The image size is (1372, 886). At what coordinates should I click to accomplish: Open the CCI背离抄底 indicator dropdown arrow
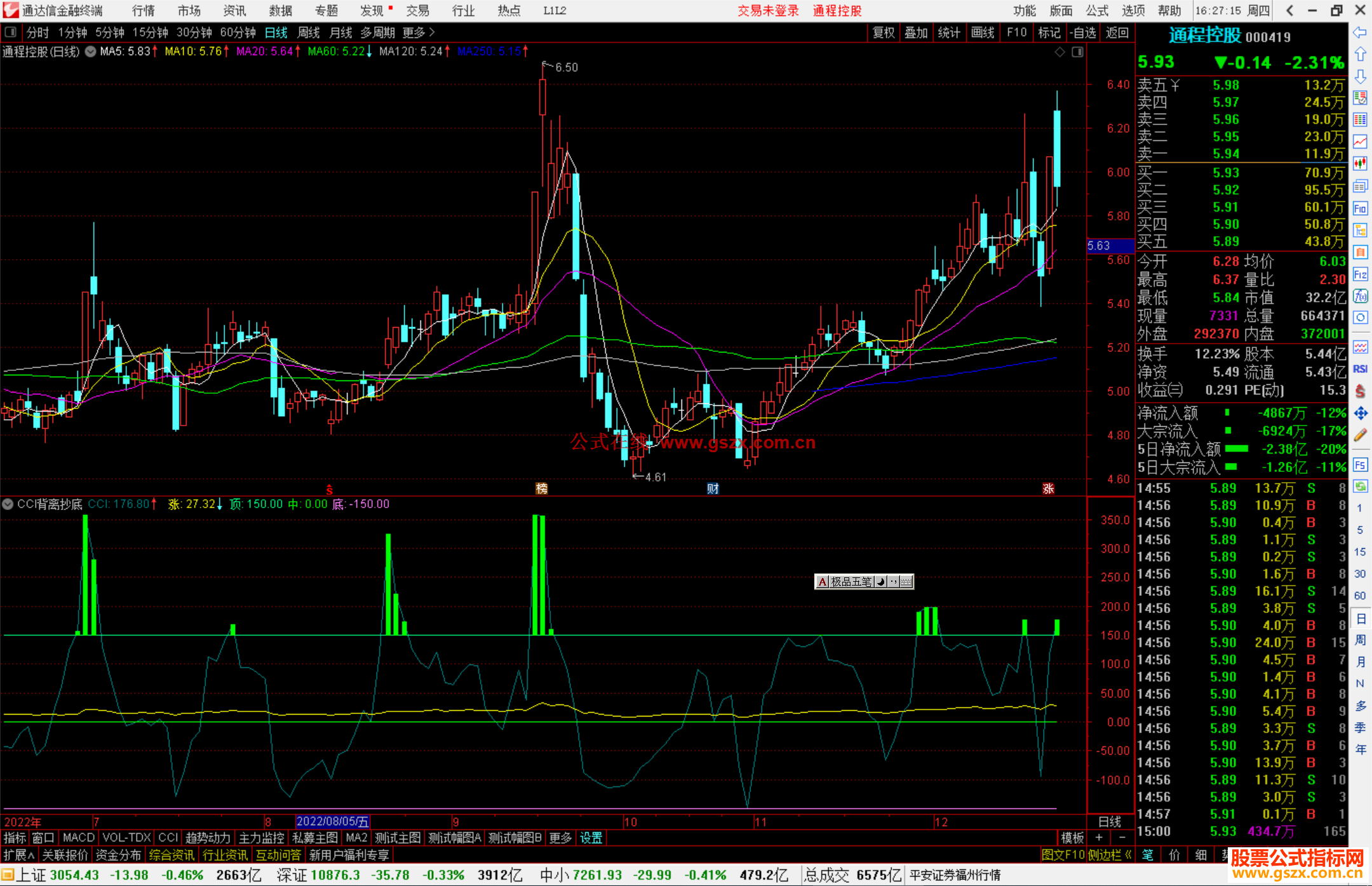pos(8,504)
